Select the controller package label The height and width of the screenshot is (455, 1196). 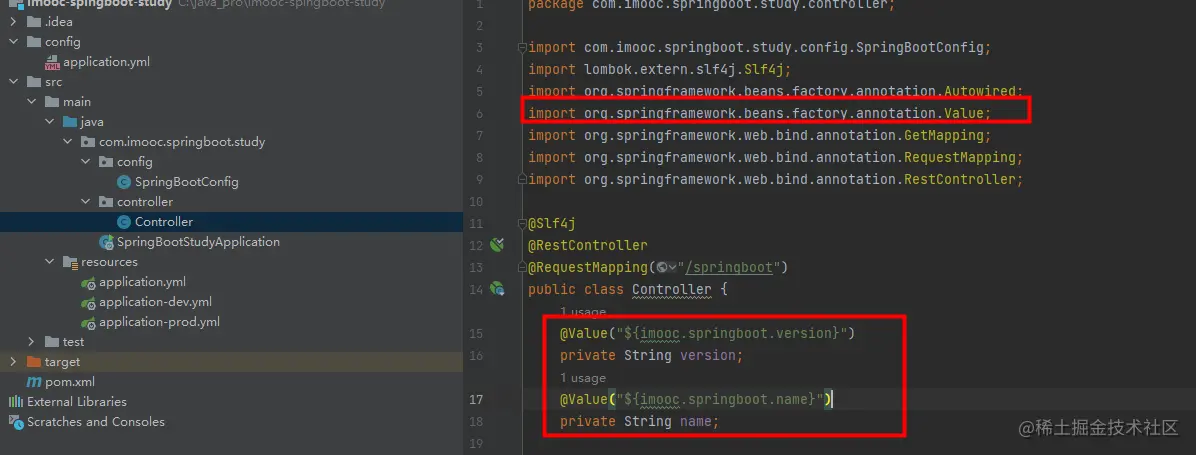[145, 202]
